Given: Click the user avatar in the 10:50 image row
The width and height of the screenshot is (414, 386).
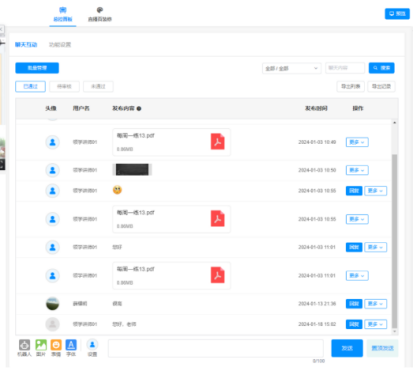Looking at the screenshot, I should 52,170.
